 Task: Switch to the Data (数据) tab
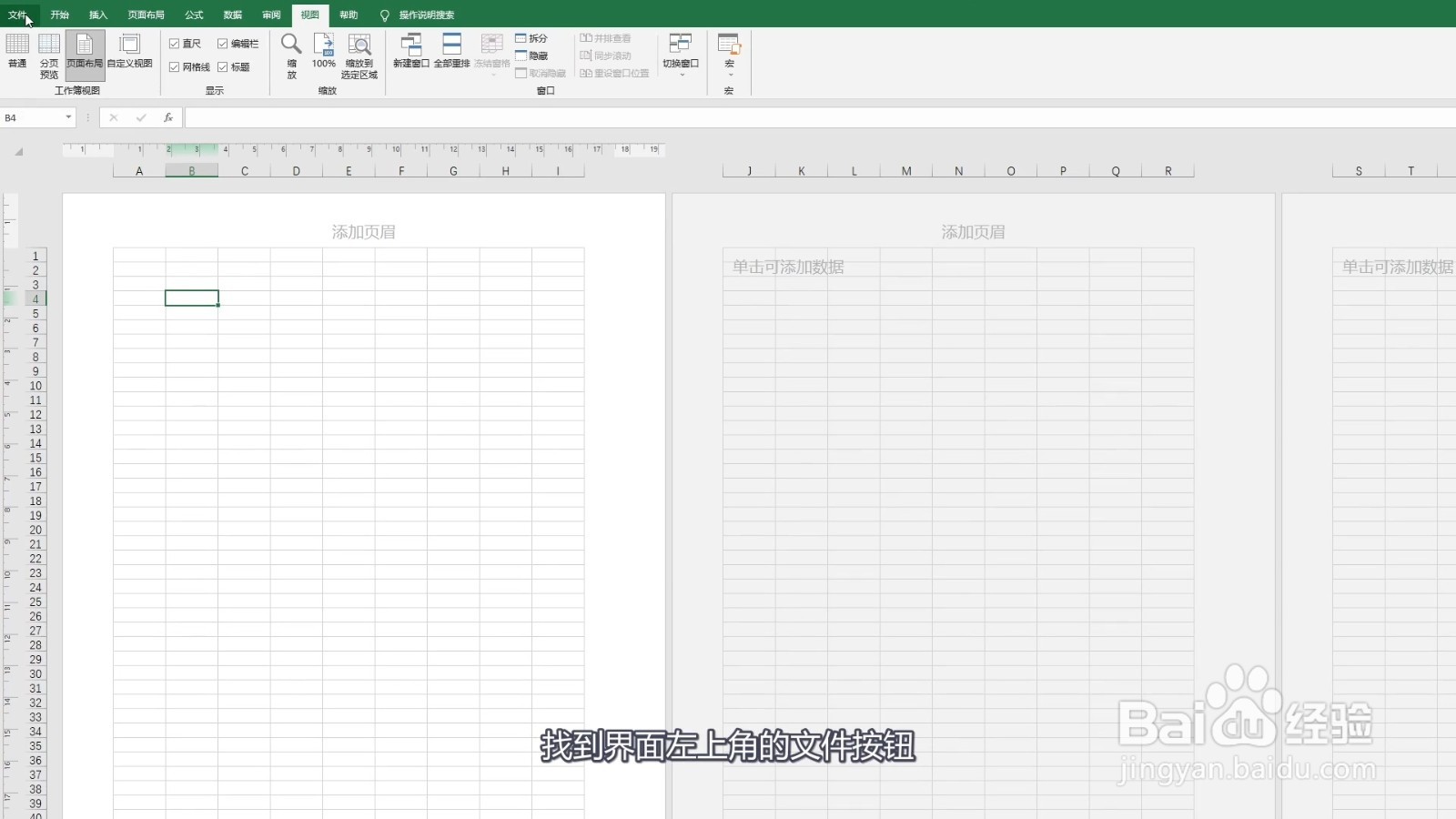233,15
